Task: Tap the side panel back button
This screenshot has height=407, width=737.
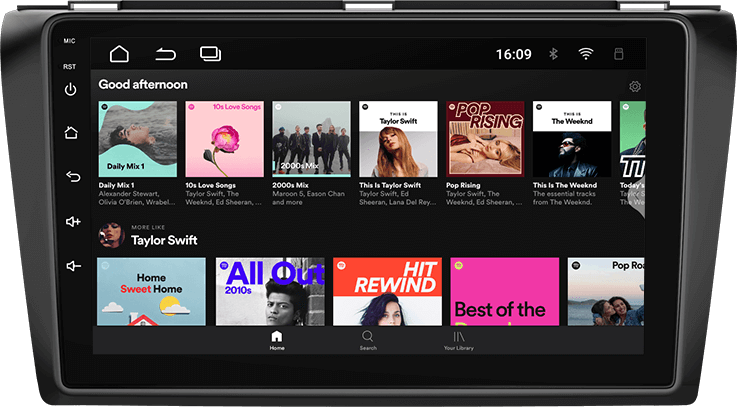Action: (73, 176)
